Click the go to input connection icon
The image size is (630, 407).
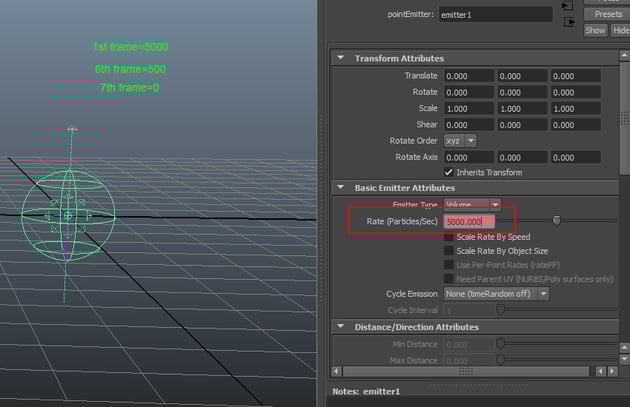click(567, 6)
